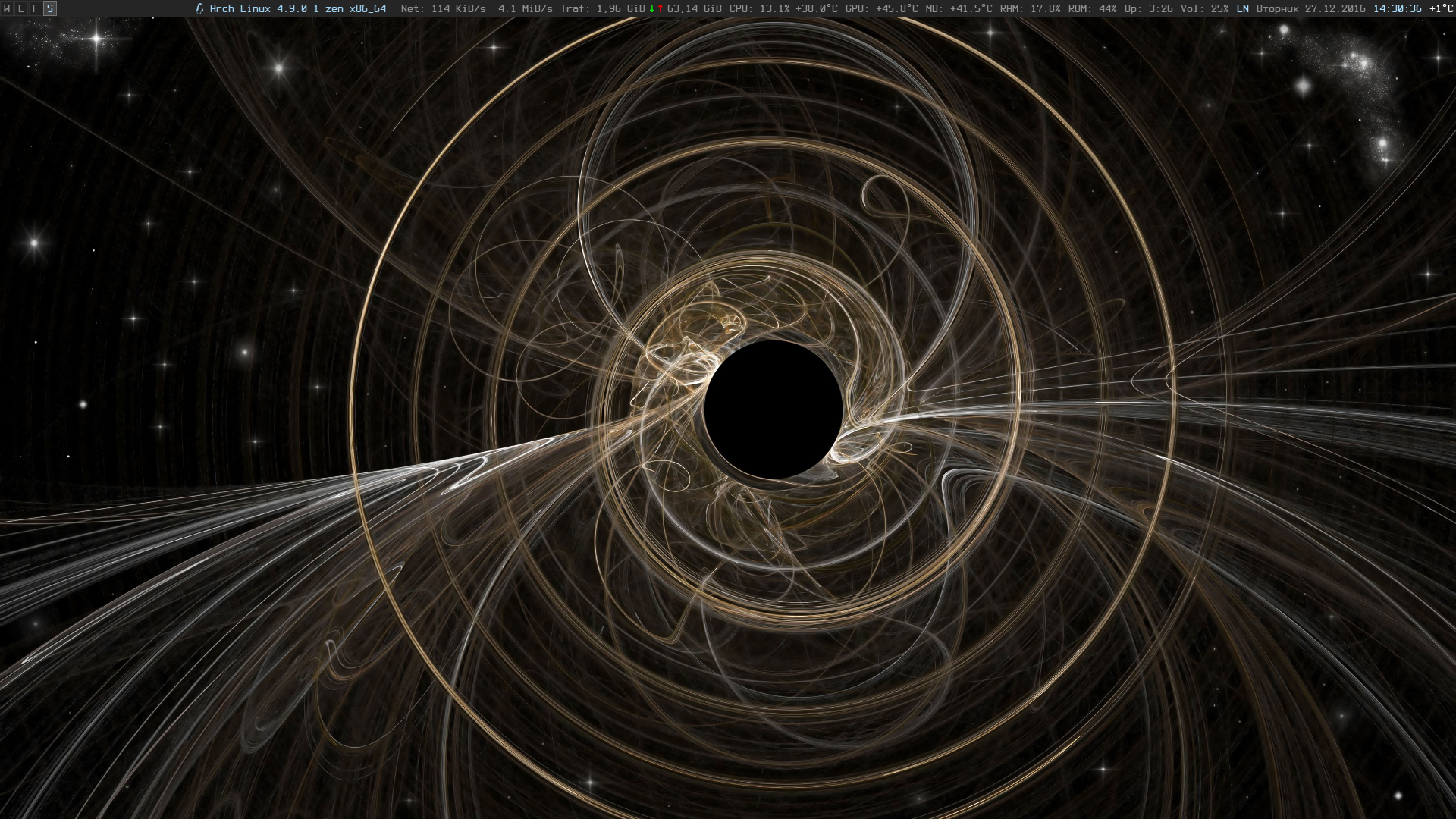This screenshot has width=1456, height=819.
Task: Click the 63,14 GiB upload total
Action: coord(694,8)
